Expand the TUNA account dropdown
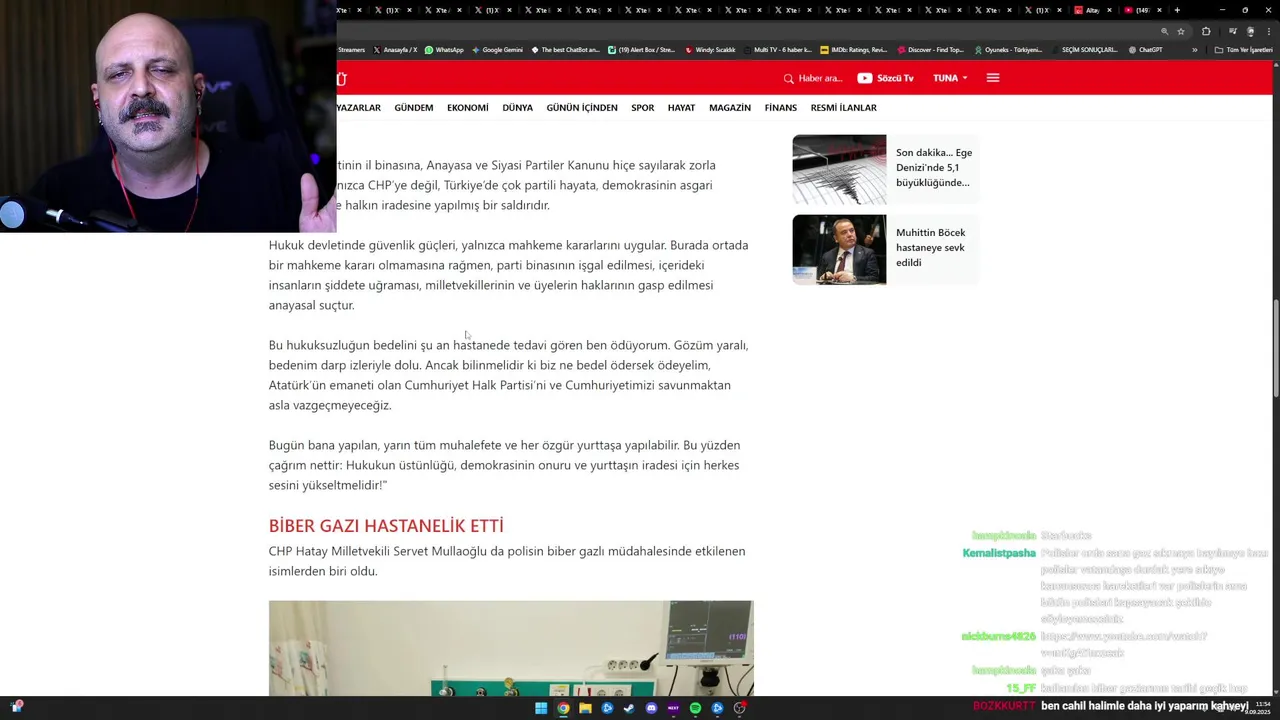1280x720 pixels. click(x=950, y=78)
